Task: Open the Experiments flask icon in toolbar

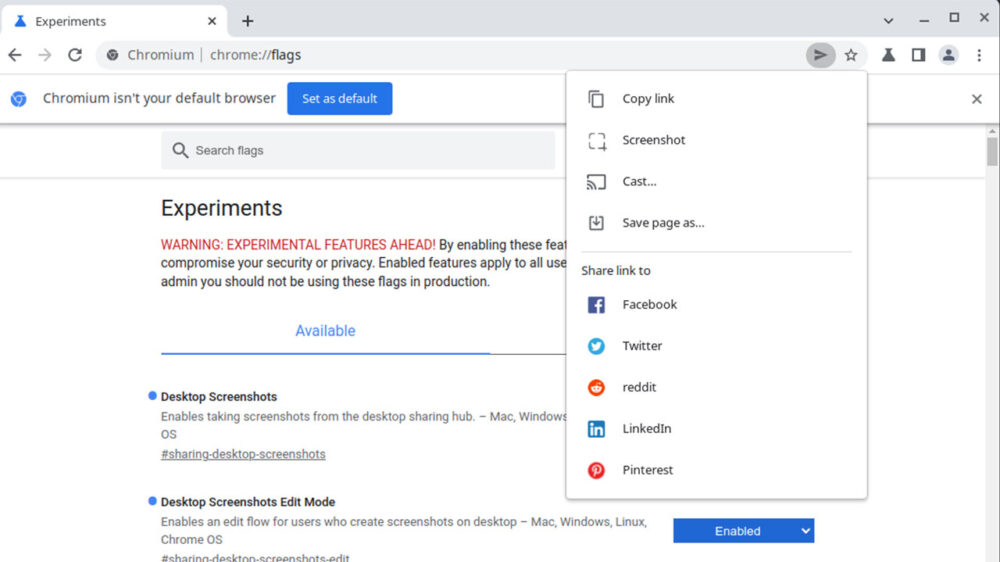Action: tap(888, 55)
